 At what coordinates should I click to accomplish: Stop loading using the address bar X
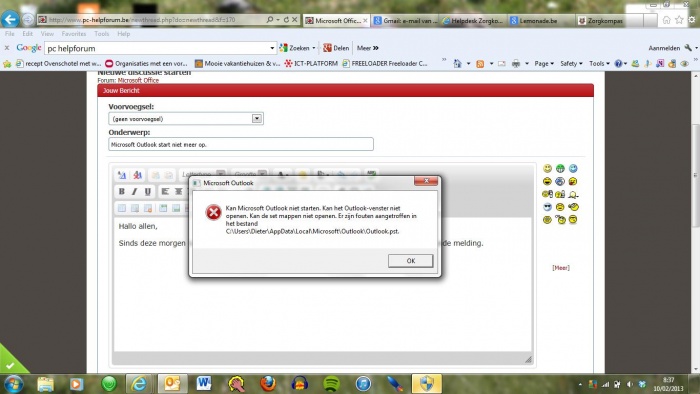coord(295,20)
